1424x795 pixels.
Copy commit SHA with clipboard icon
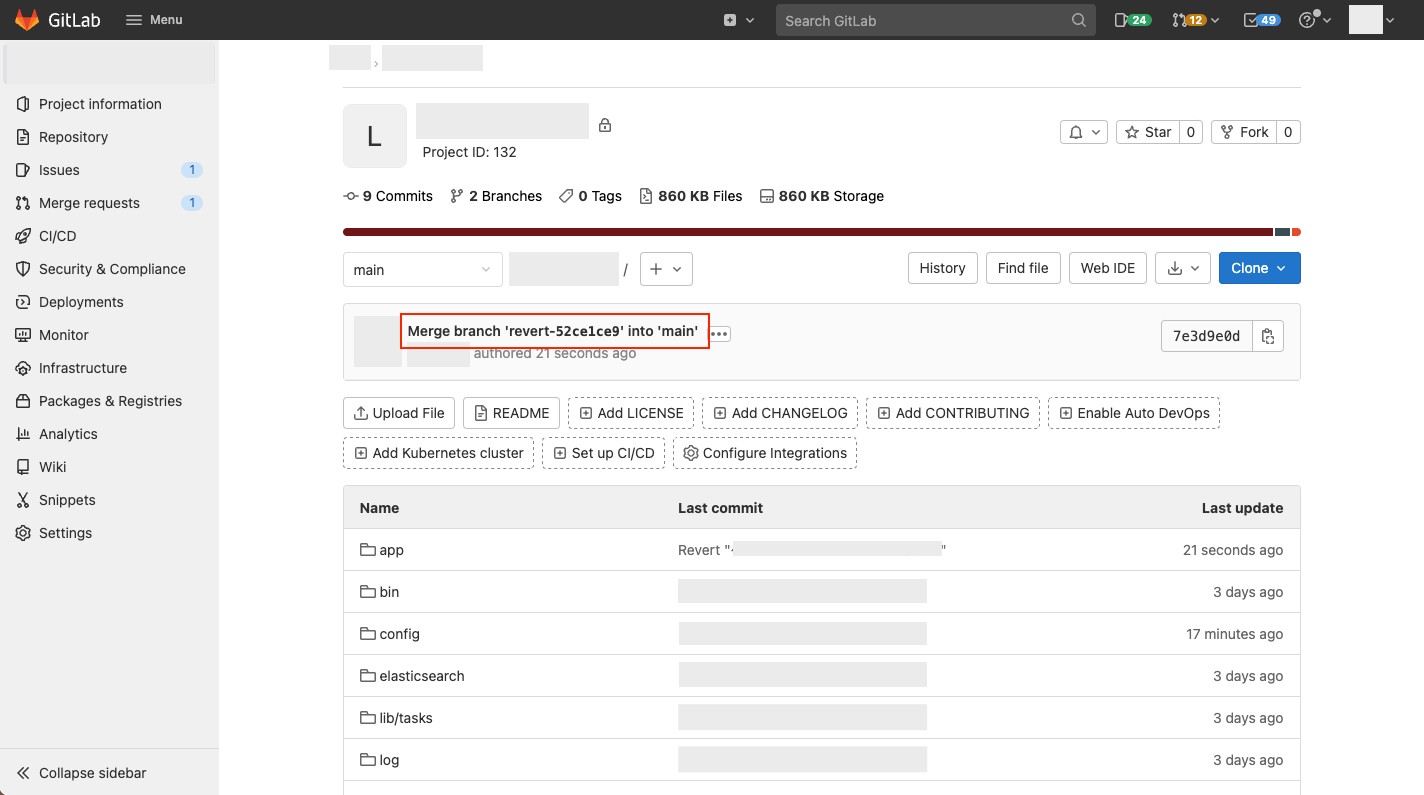(x=1268, y=336)
